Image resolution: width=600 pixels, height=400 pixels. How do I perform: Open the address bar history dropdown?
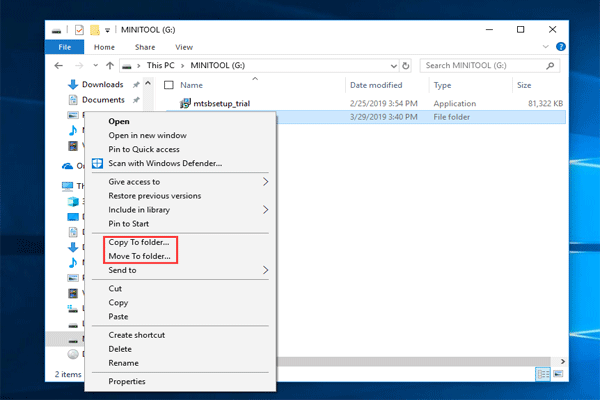393,66
